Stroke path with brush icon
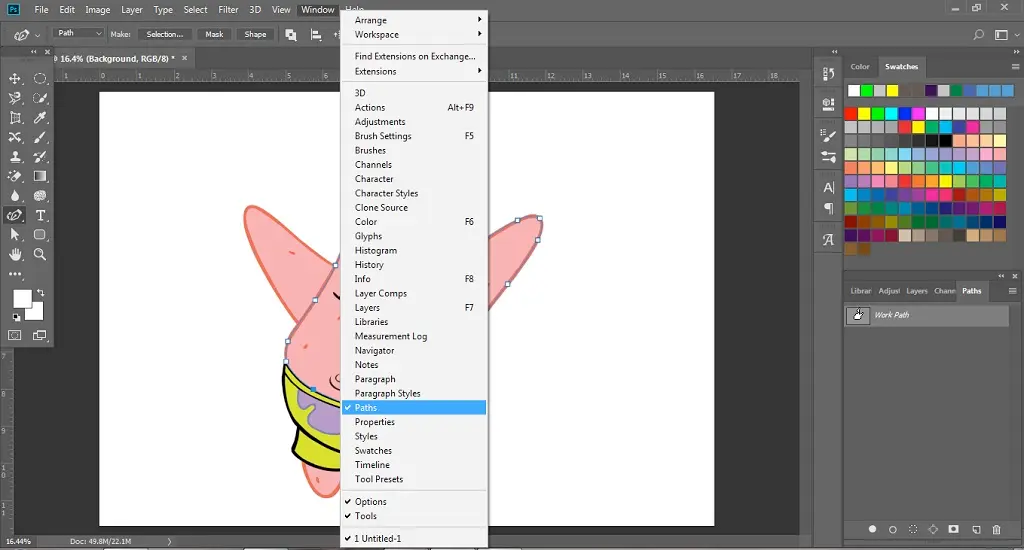This screenshot has height=550, width=1024. [x=893, y=529]
